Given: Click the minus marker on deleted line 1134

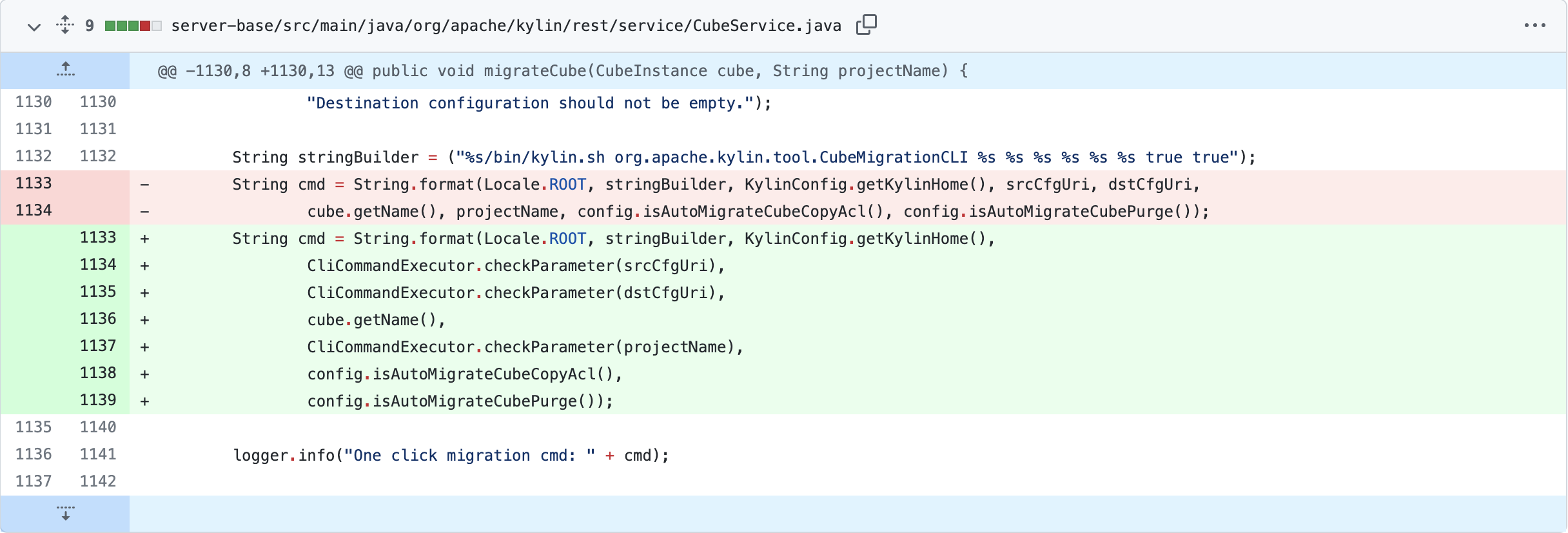Looking at the screenshot, I should coord(145,212).
